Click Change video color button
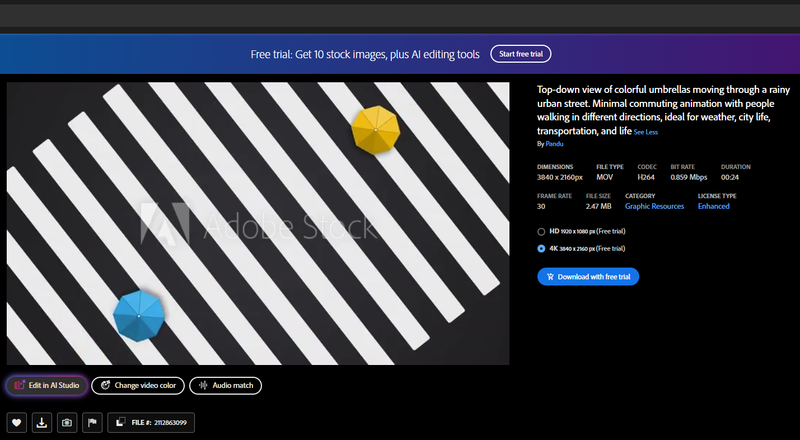 tap(138, 385)
